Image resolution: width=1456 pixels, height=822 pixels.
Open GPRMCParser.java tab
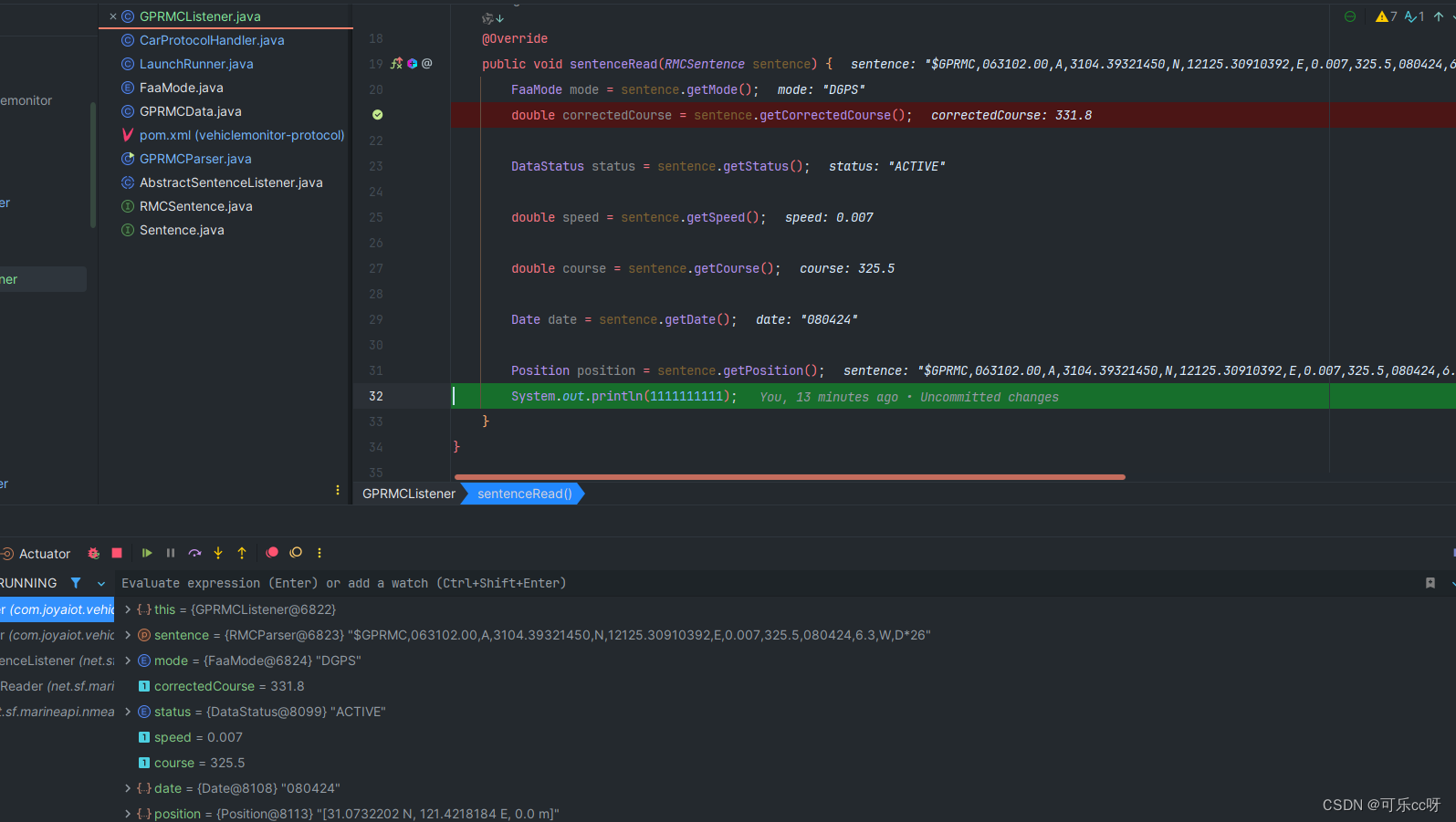195,159
